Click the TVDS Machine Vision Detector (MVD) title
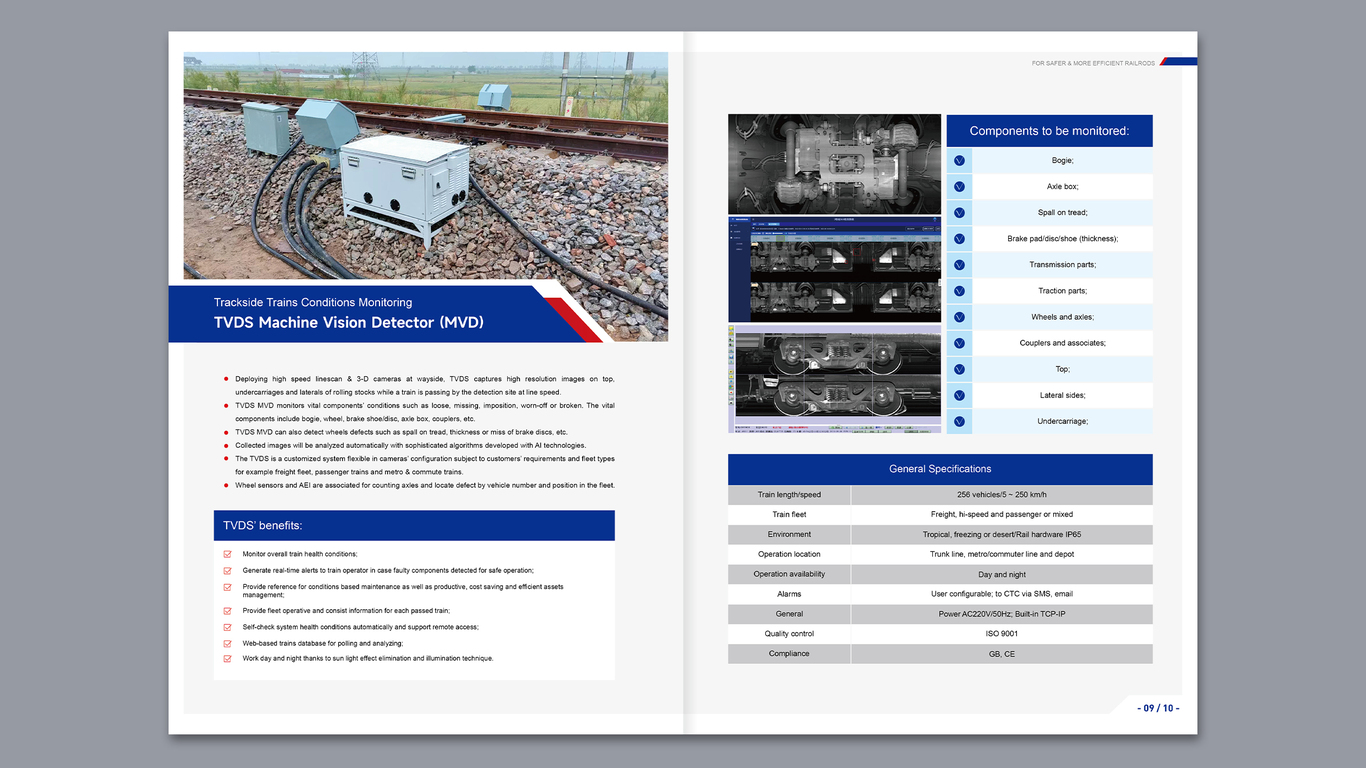The height and width of the screenshot is (768, 1366). pos(349,323)
